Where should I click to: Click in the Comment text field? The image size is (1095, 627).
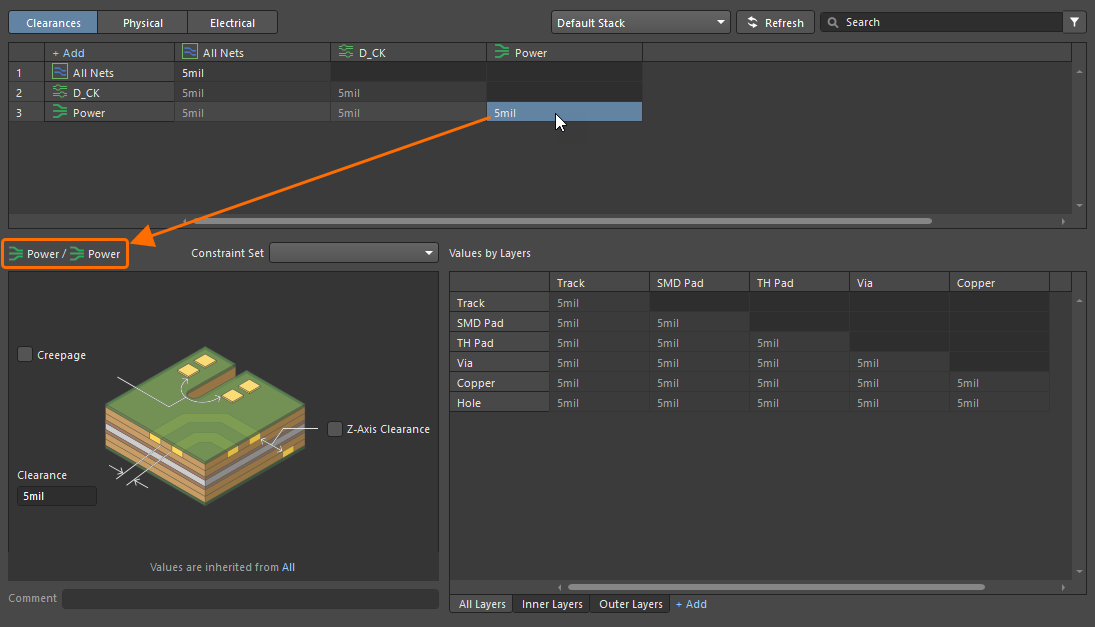click(x=250, y=598)
